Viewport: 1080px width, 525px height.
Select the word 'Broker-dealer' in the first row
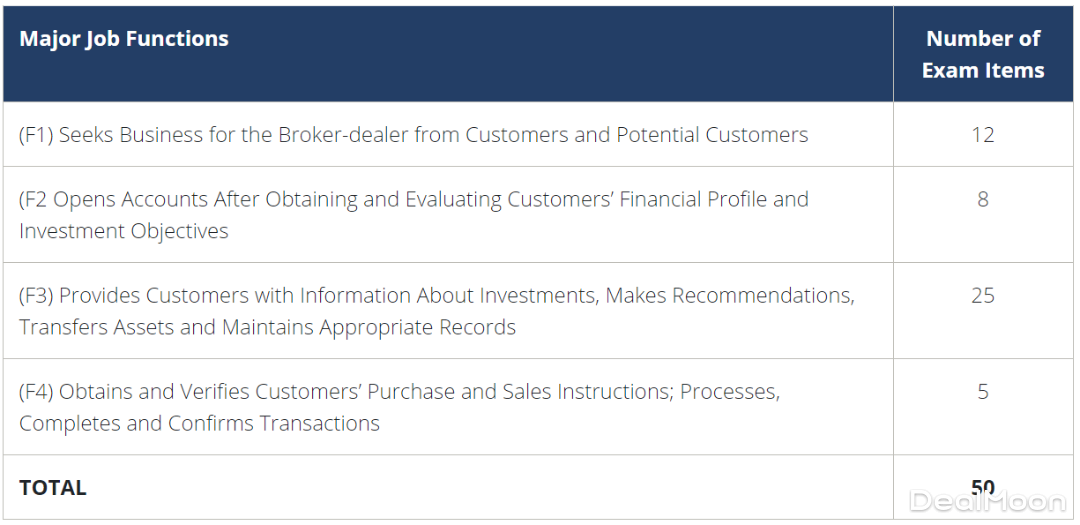pyautogui.click(x=346, y=135)
